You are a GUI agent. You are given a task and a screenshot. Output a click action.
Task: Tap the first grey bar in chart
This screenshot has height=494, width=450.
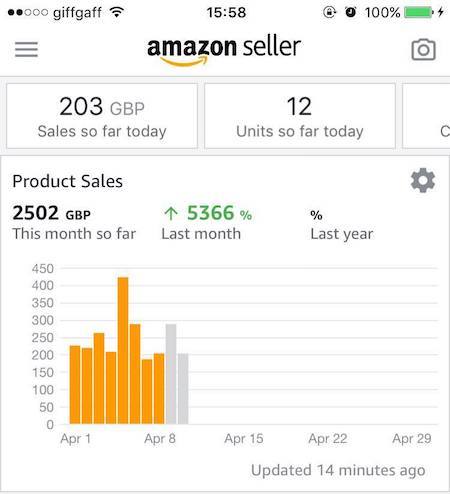(171, 374)
